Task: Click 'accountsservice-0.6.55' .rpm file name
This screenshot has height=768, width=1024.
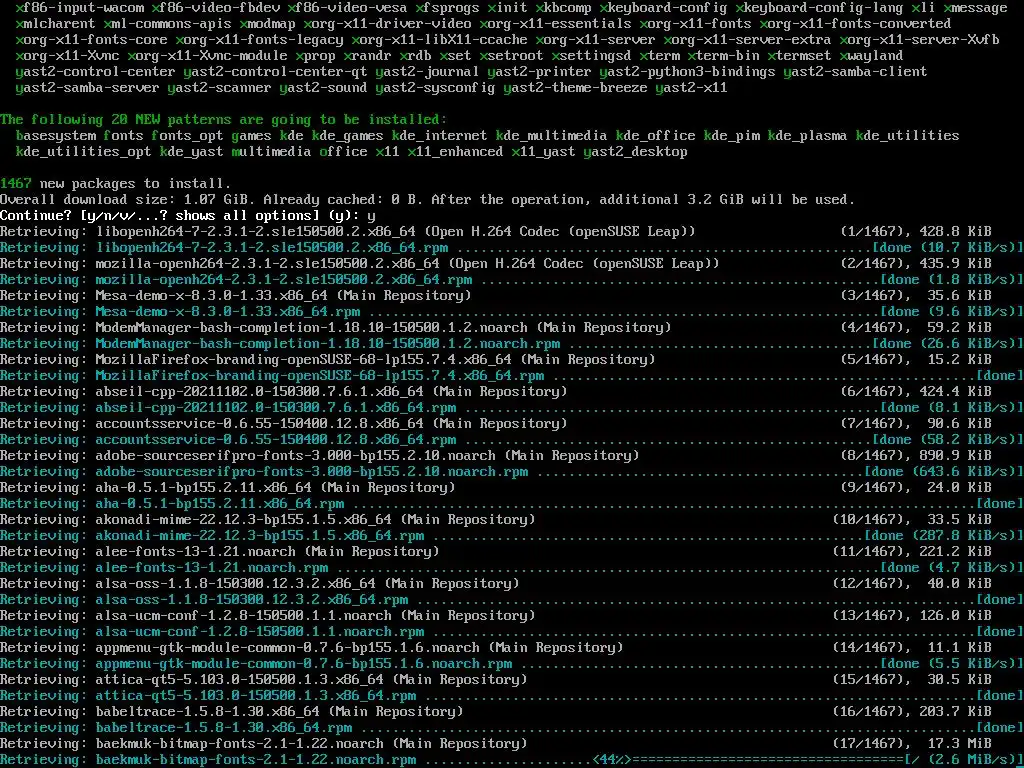Action: pos(276,440)
